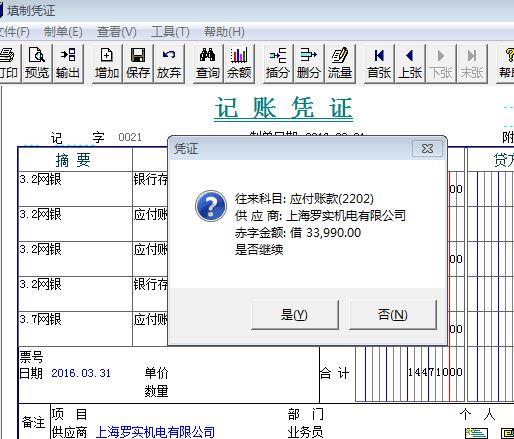The height and width of the screenshot is (439, 514).
Task: Open the 查看(V) menu
Action: point(117,32)
